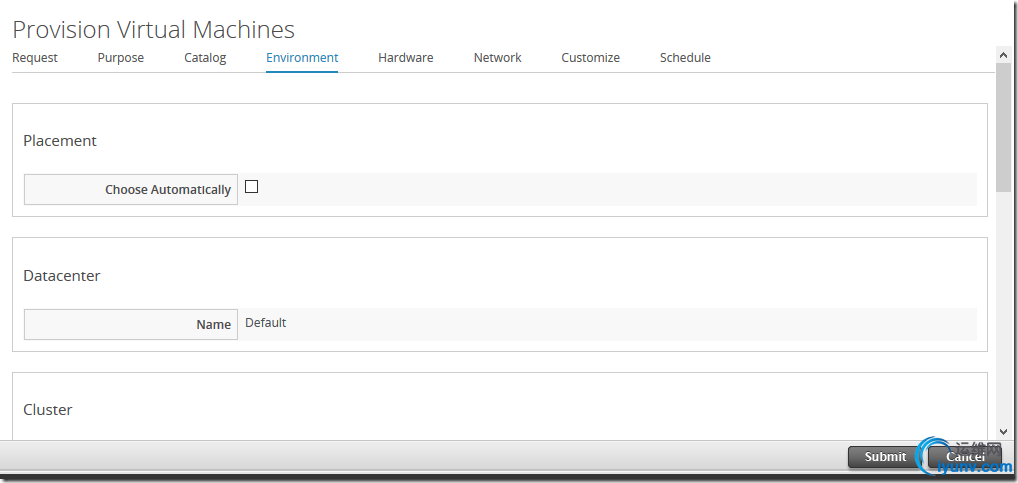Click the vertical scrollbar thumb
1018x483 pixels.
point(1003,125)
